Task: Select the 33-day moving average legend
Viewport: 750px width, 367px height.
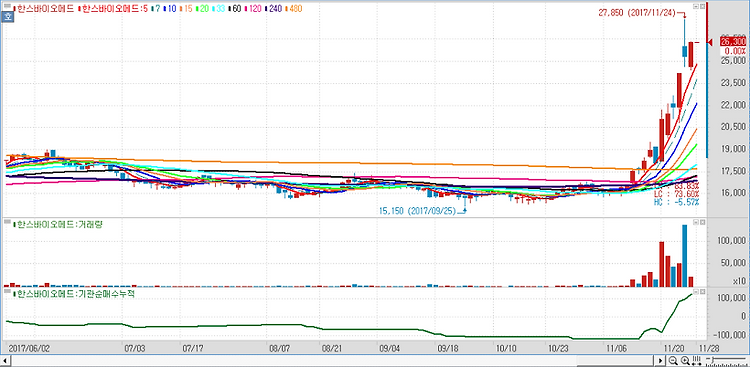Action: (x=219, y=9)
